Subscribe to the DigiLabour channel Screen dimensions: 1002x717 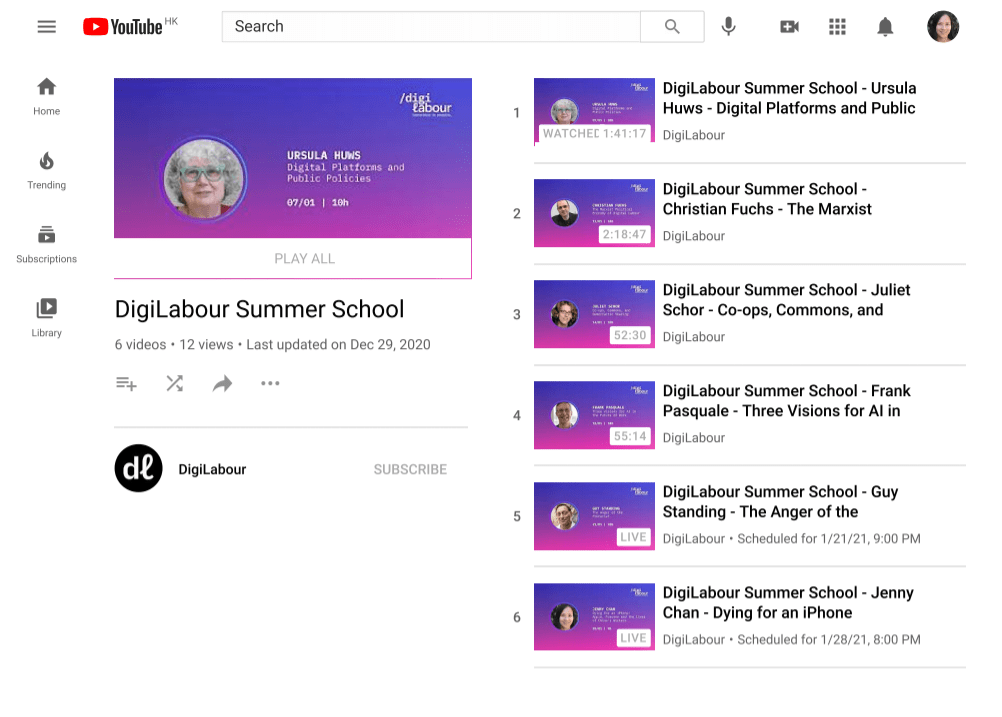410,469
